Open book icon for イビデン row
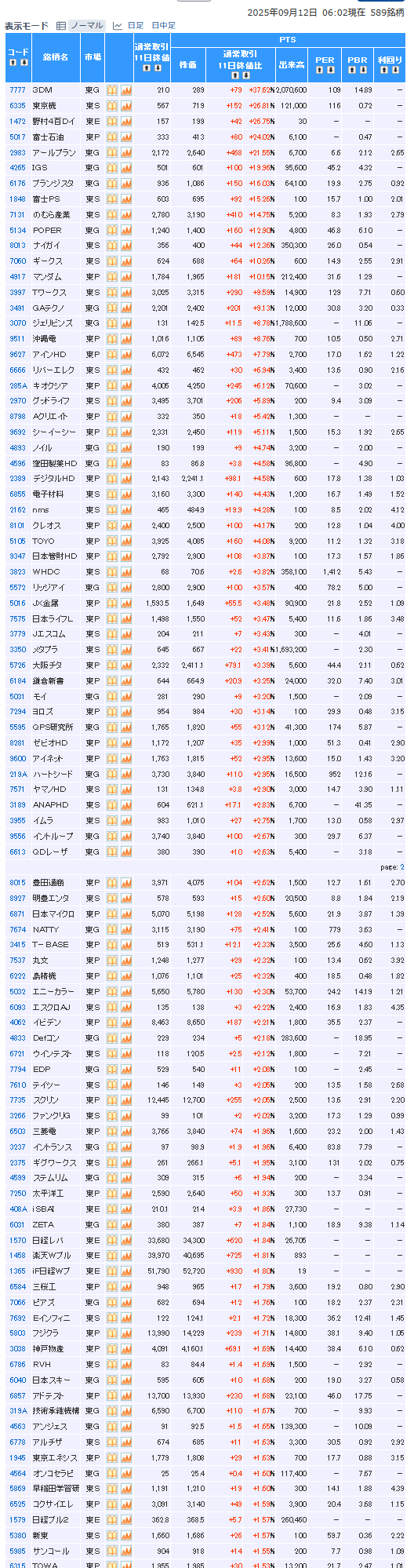Viewport: 414px width, 1568px height. (x=112, y=1023)
